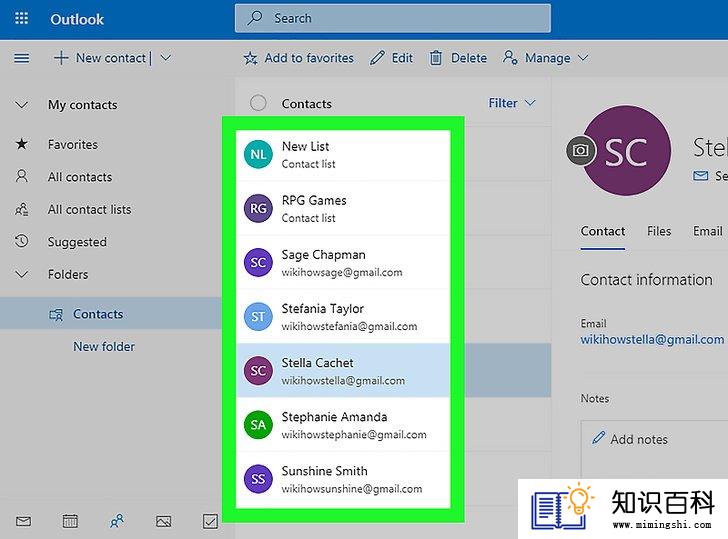
Task: Click the SA avatar of Stephanie Amanda
Action: click(258, 424)
